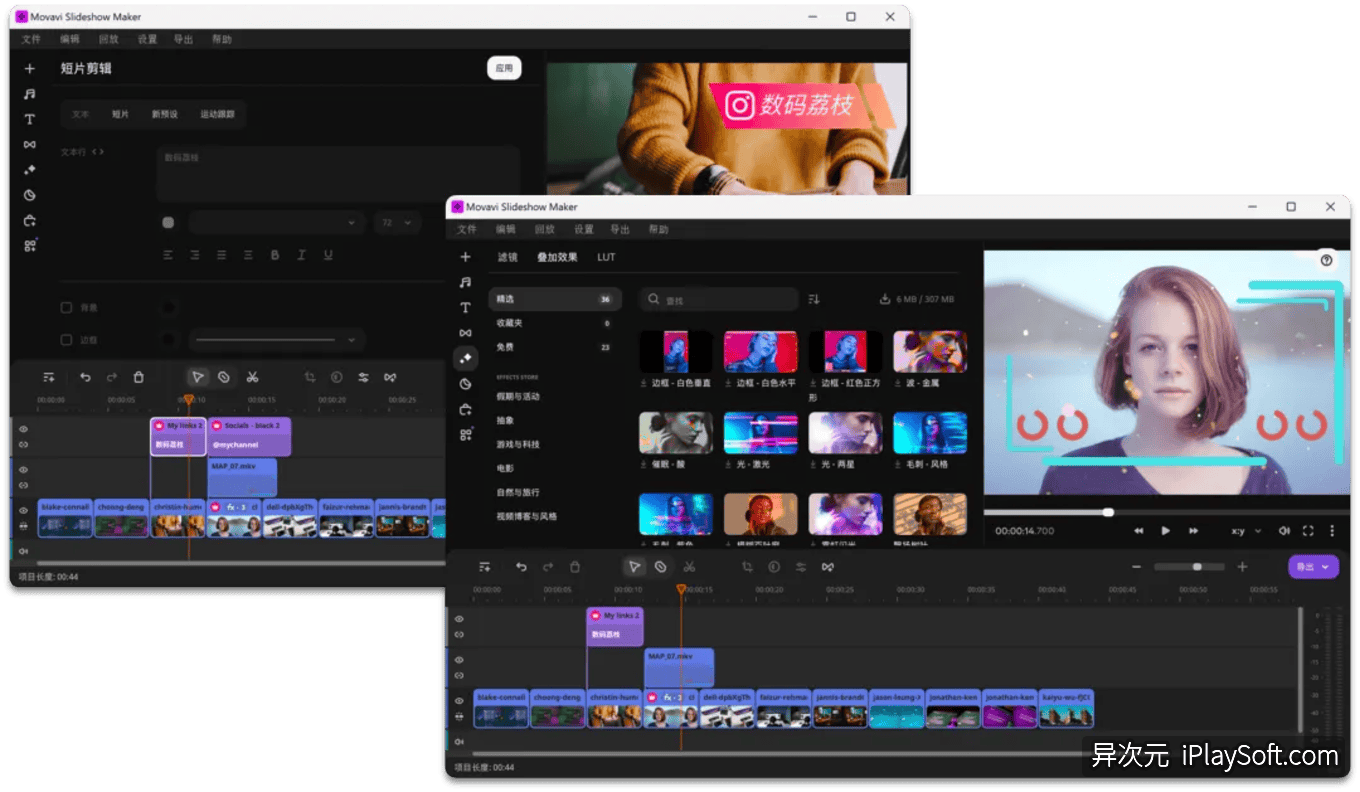This screenshot has height=792, width=1360.
Task: Open the music panel in front window sidebar
Action: pos(465,283)
